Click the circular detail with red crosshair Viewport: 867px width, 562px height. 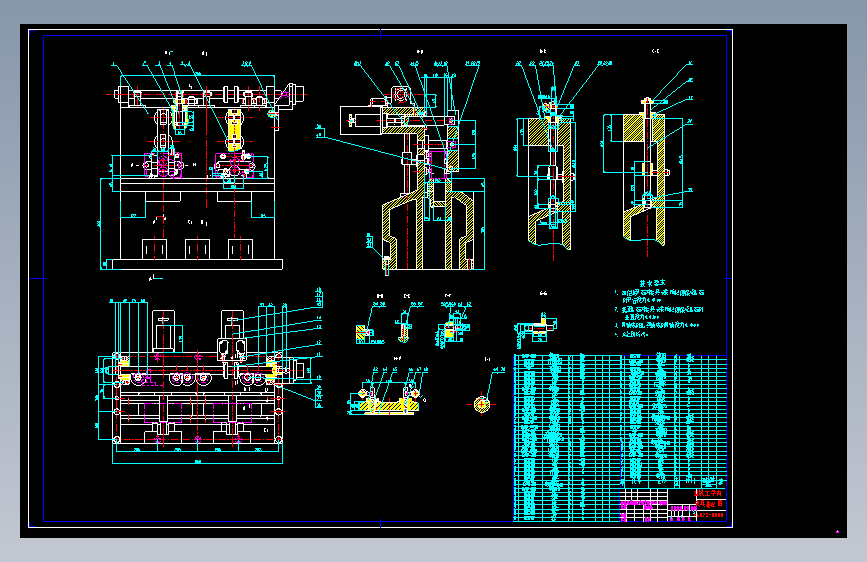point(482,404)
